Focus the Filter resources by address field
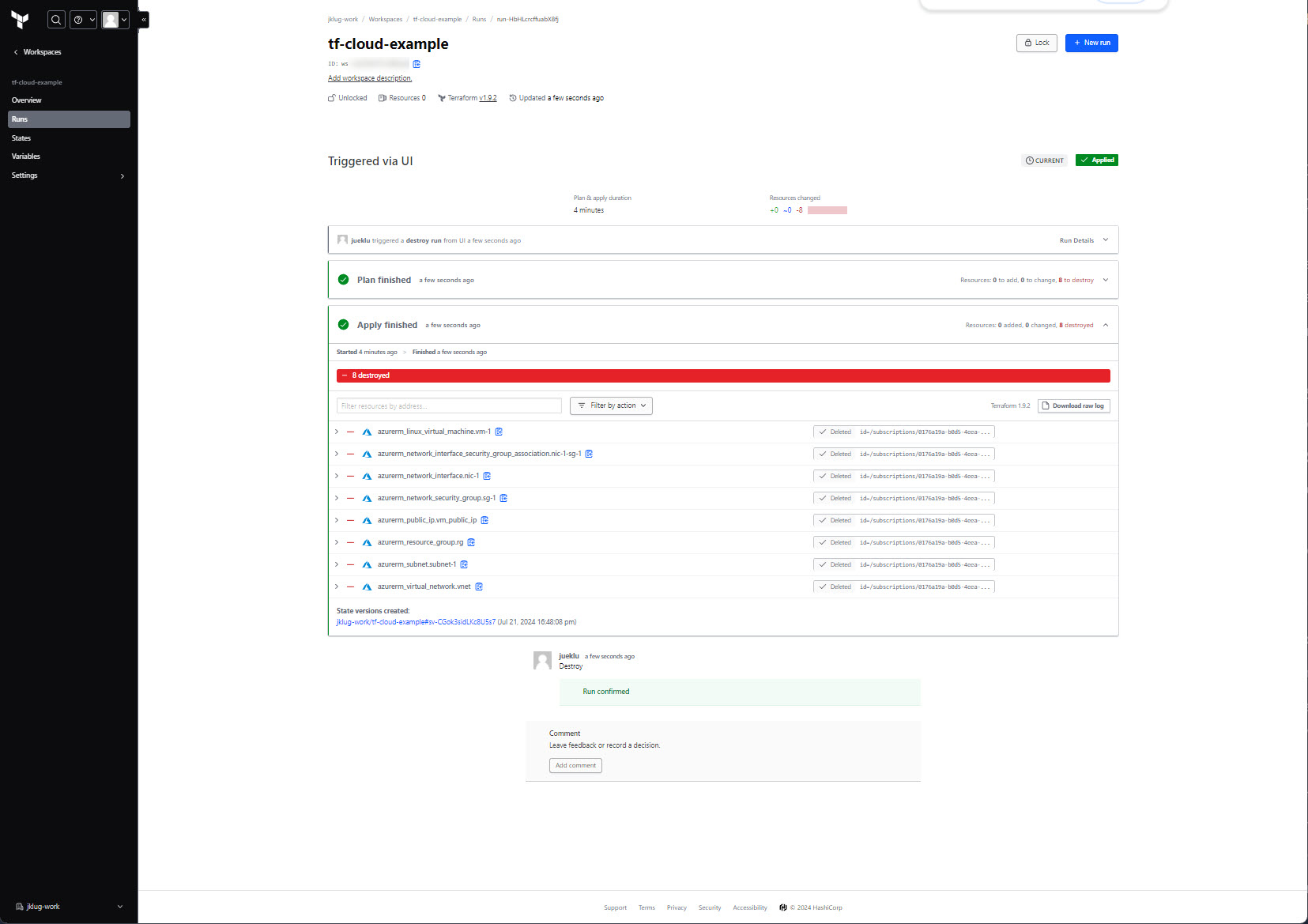 pyautogui.click(x=449, y=405)
